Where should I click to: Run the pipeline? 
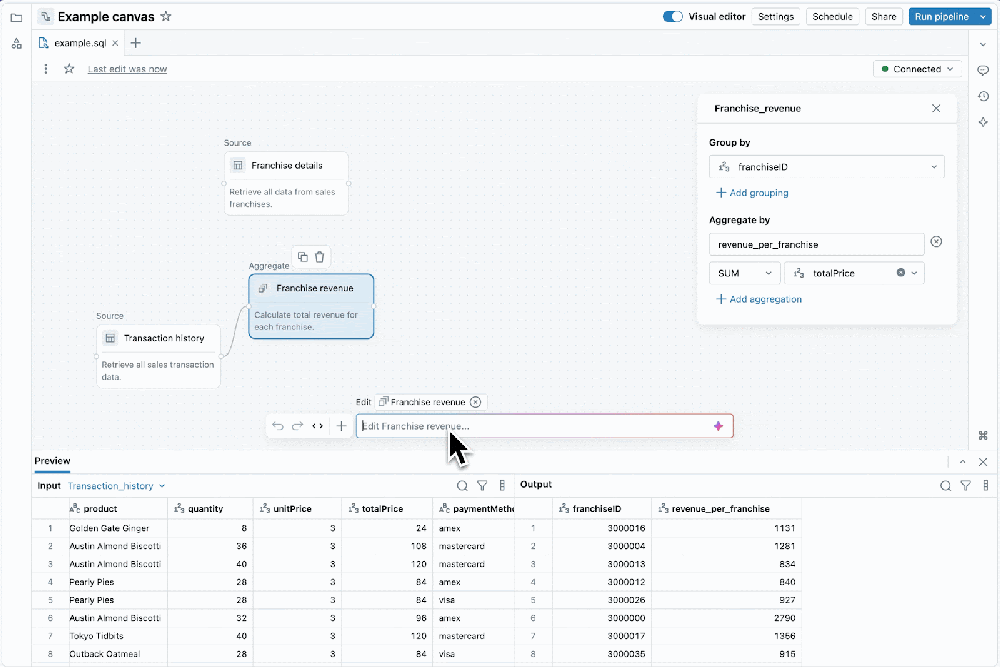[x=941, y=17]
